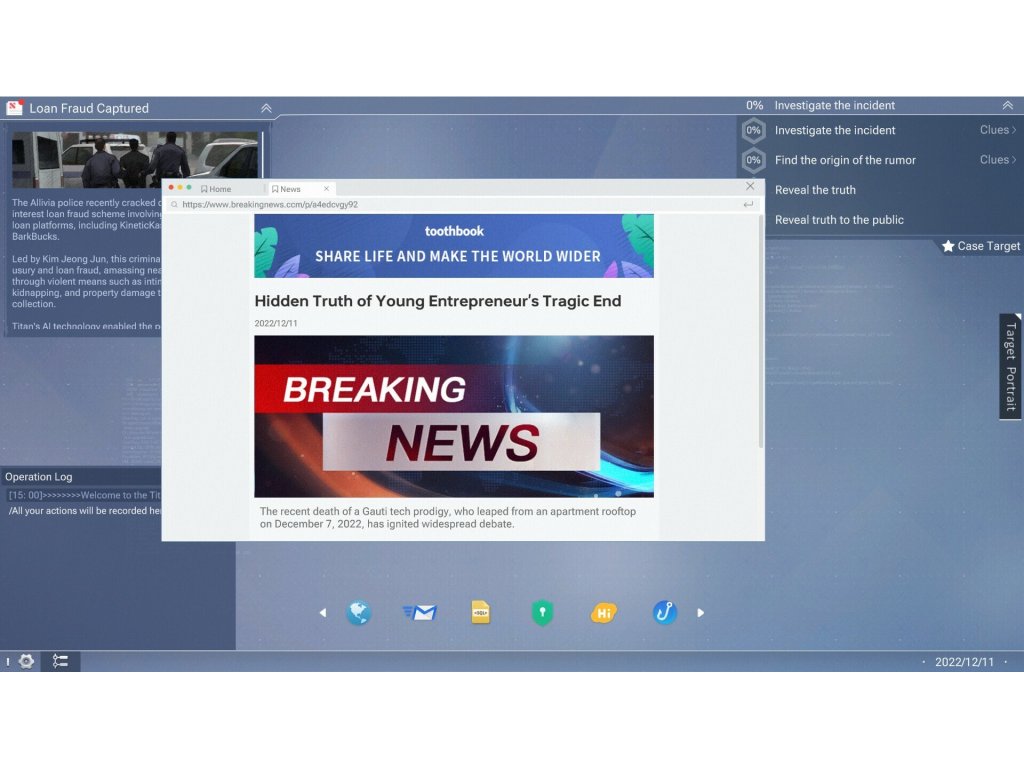Click the toothbook banner ad

tap(454, 246)
